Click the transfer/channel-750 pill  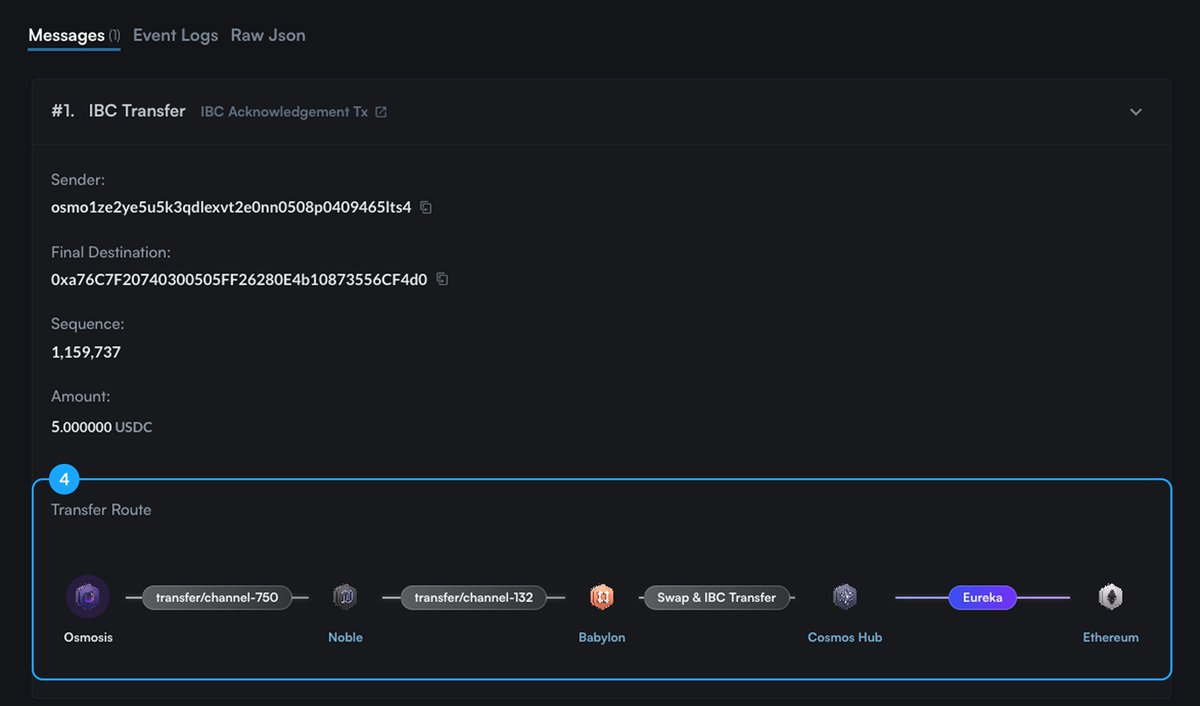(x=217, y=598)
